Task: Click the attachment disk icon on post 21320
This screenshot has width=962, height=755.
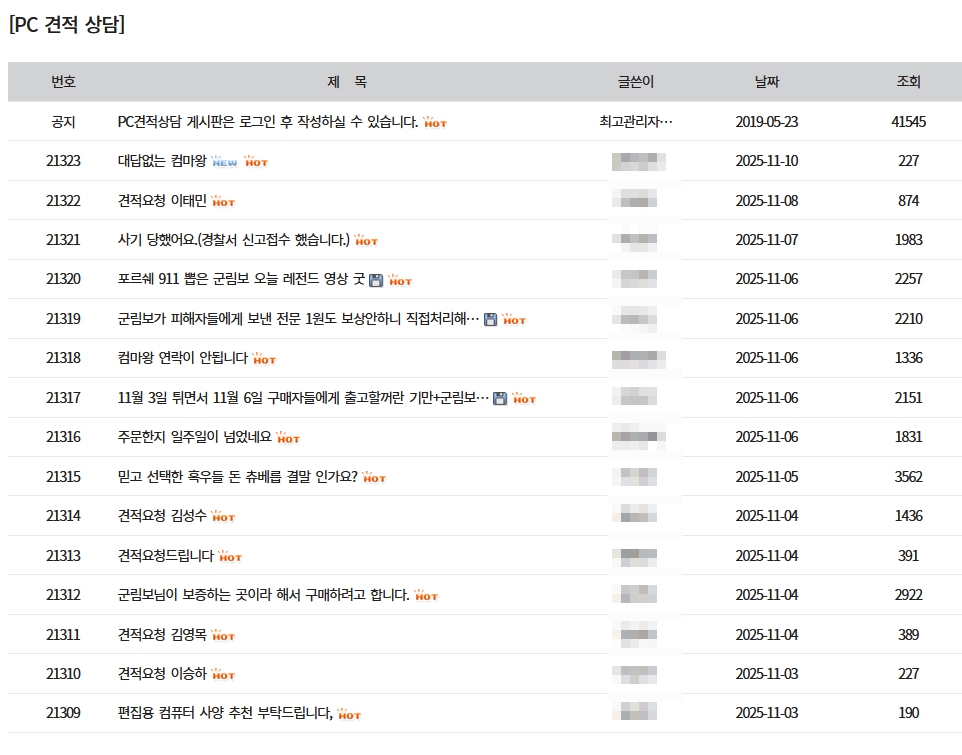Action: 376,281
